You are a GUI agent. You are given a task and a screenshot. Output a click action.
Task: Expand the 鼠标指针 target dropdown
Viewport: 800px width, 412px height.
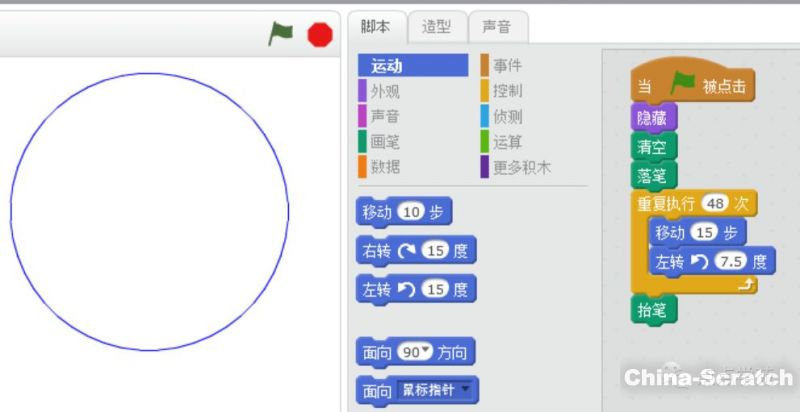pos(465,390)
